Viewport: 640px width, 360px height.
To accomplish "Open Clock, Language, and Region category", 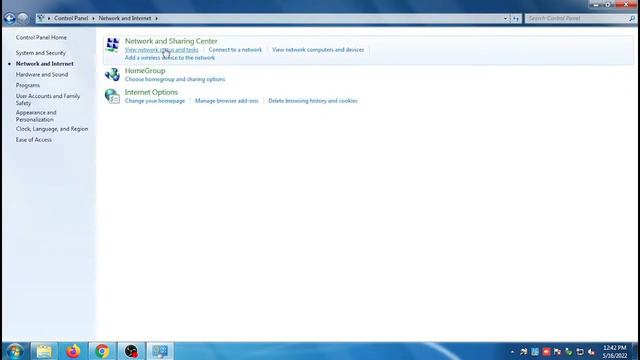I will coord(52,129).
